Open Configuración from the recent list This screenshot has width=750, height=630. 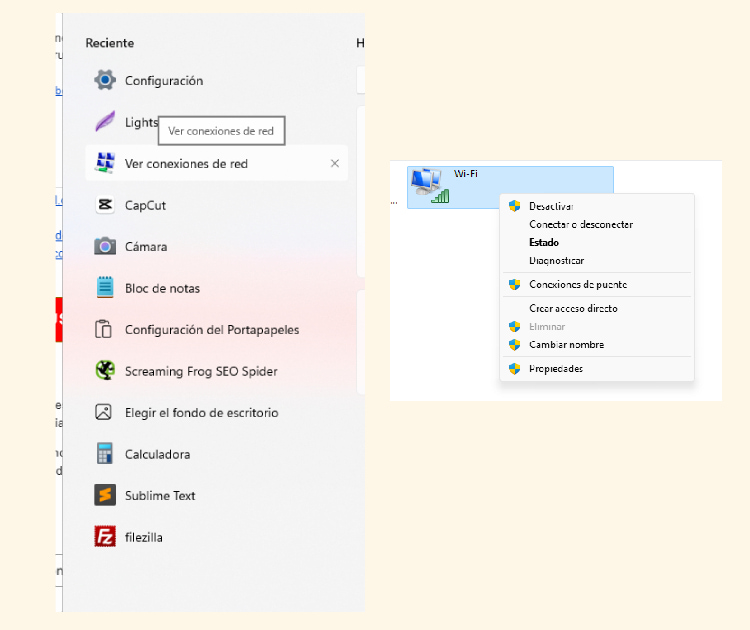(164, 81)
